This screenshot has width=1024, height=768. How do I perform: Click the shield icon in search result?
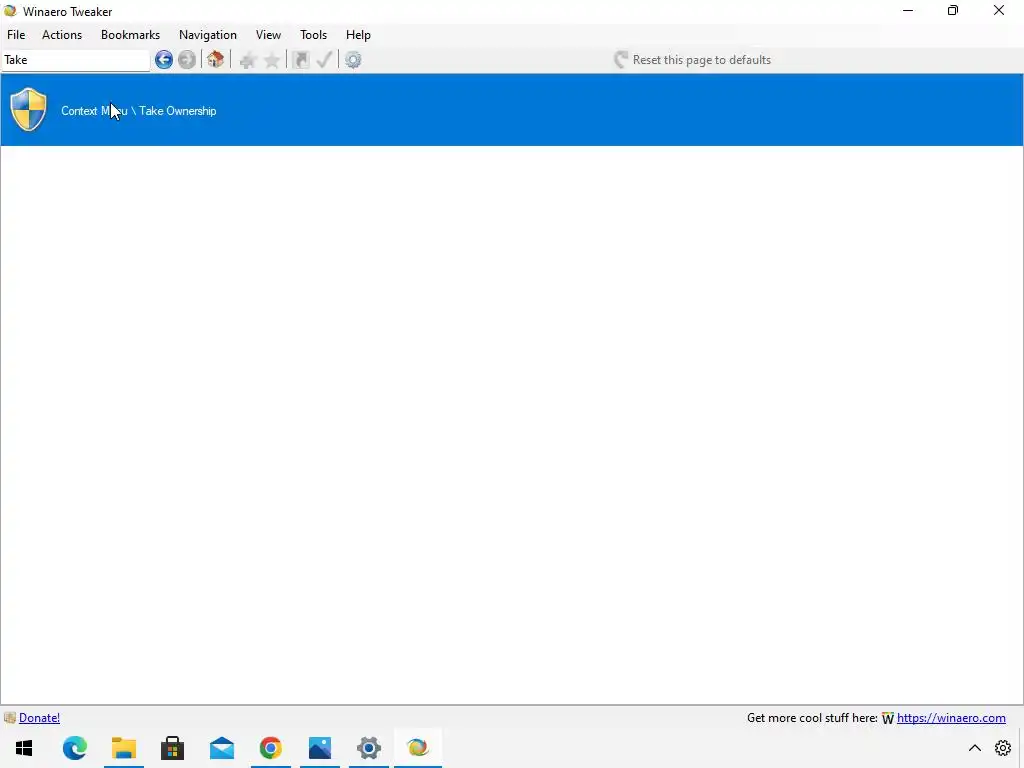[29, 110]
